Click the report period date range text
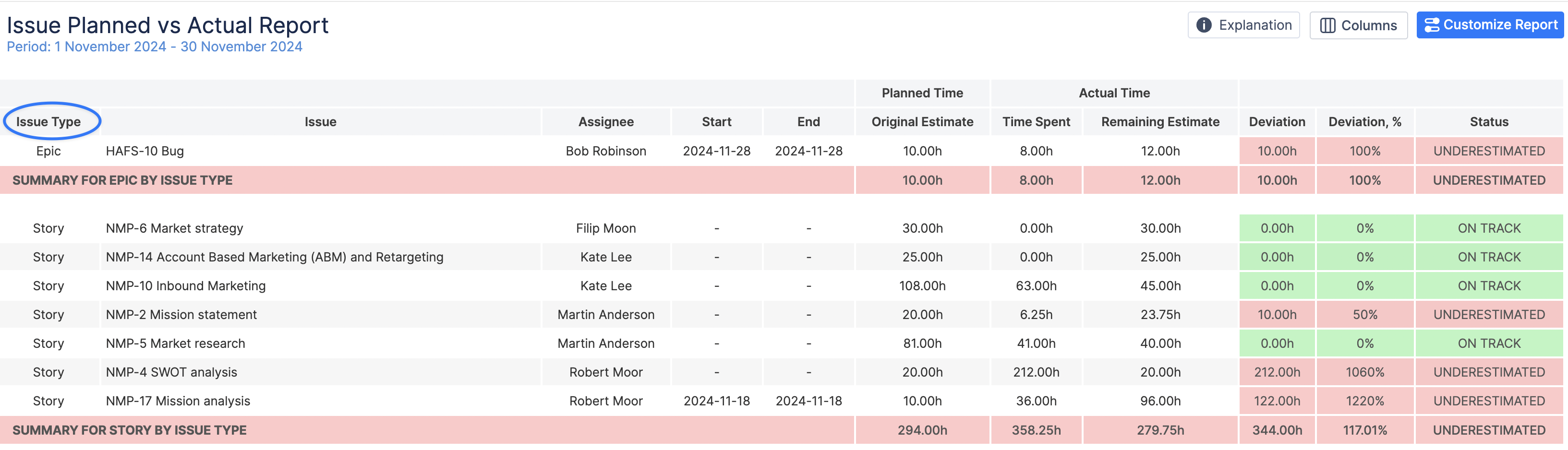This screenshot has width=1568, height=450. [155, 47]
